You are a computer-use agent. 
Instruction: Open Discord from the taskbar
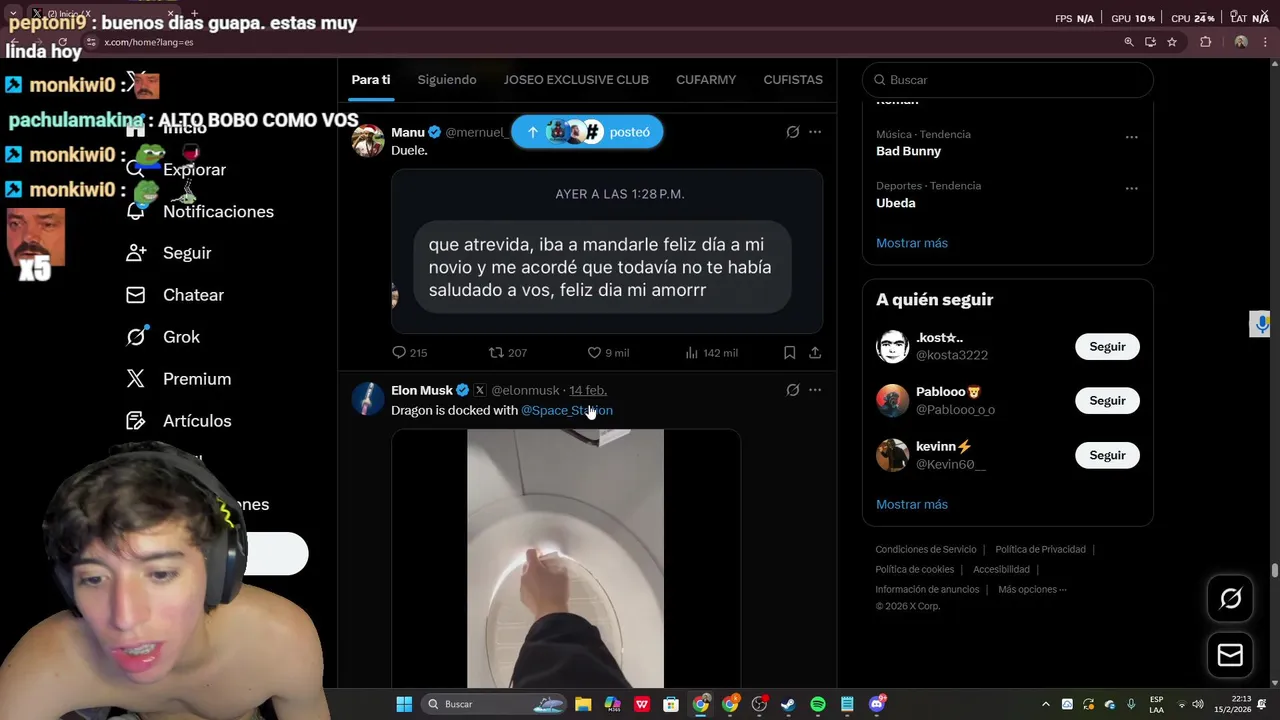coord(876,704)
